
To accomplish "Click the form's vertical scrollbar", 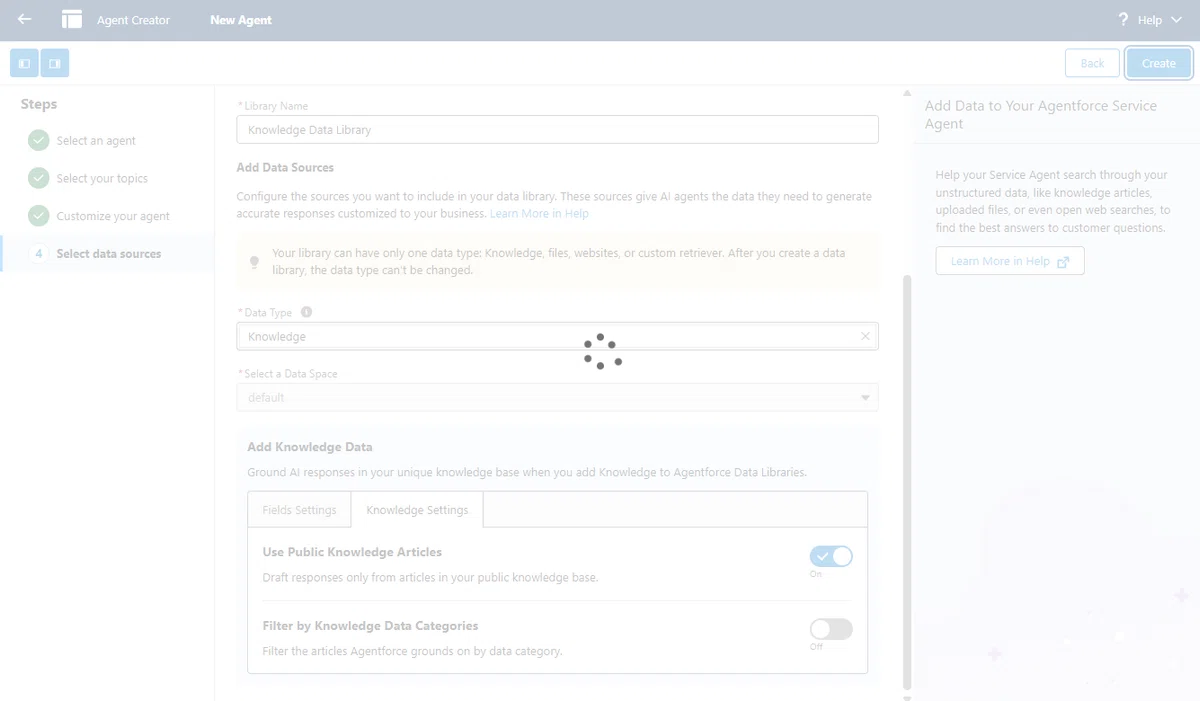I will pyautogui.click(x=907, y=482).
